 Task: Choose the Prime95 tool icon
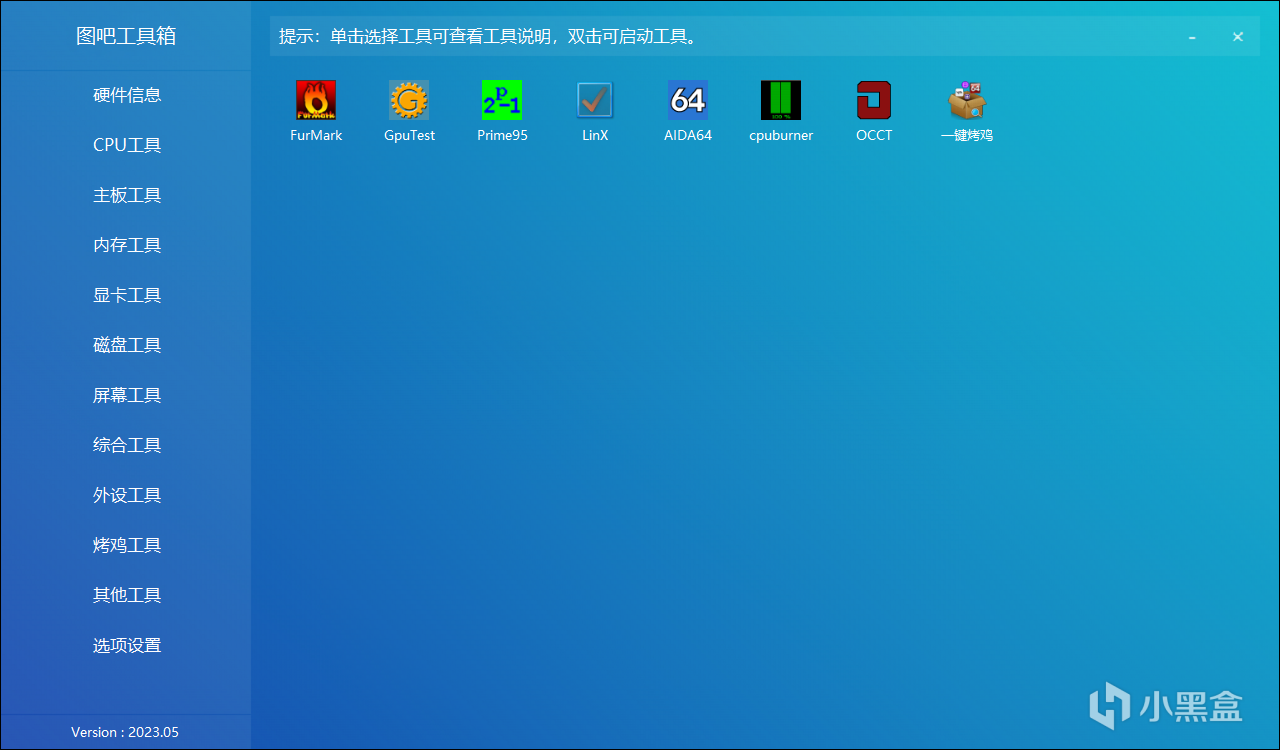(502, 100)
